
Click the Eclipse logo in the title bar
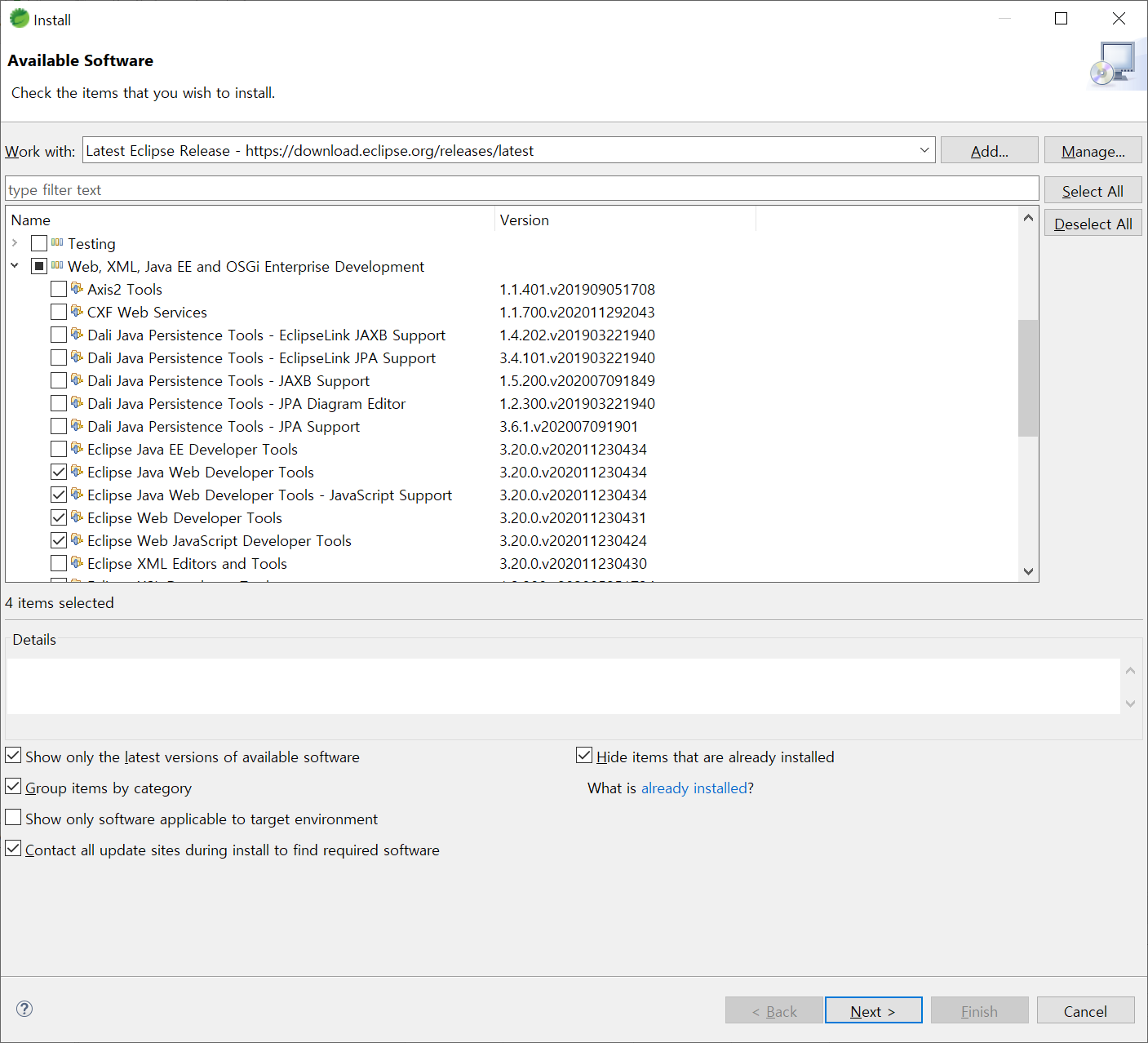click(x=19, y=18)
